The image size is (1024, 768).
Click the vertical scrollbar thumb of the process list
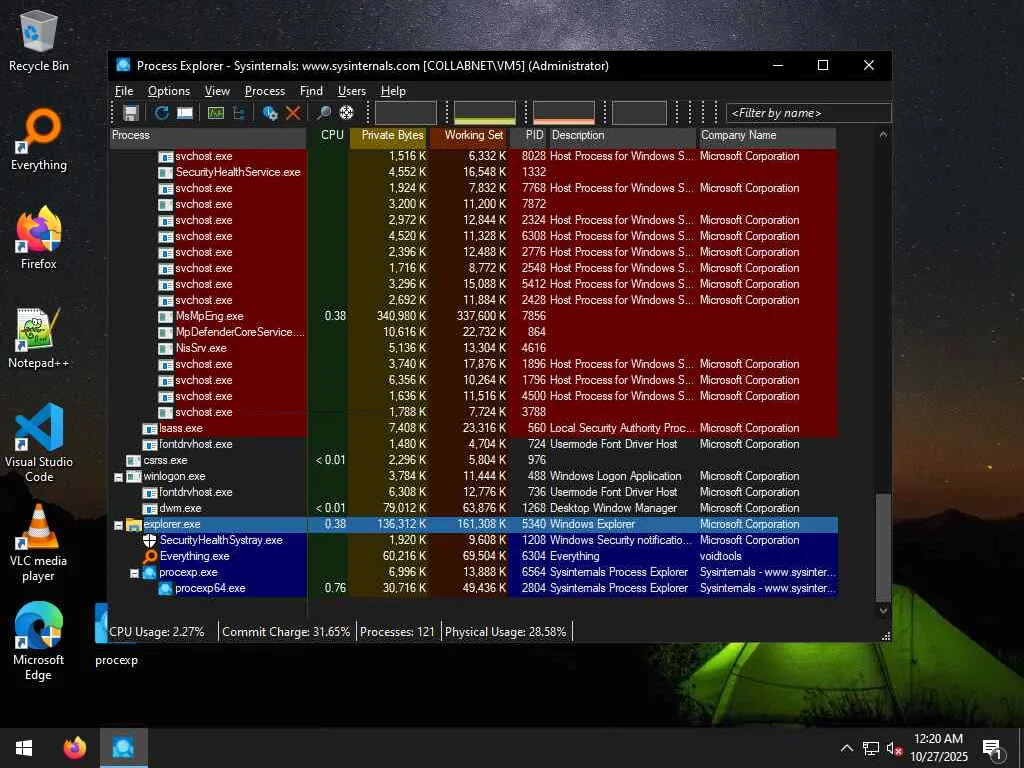883,547
